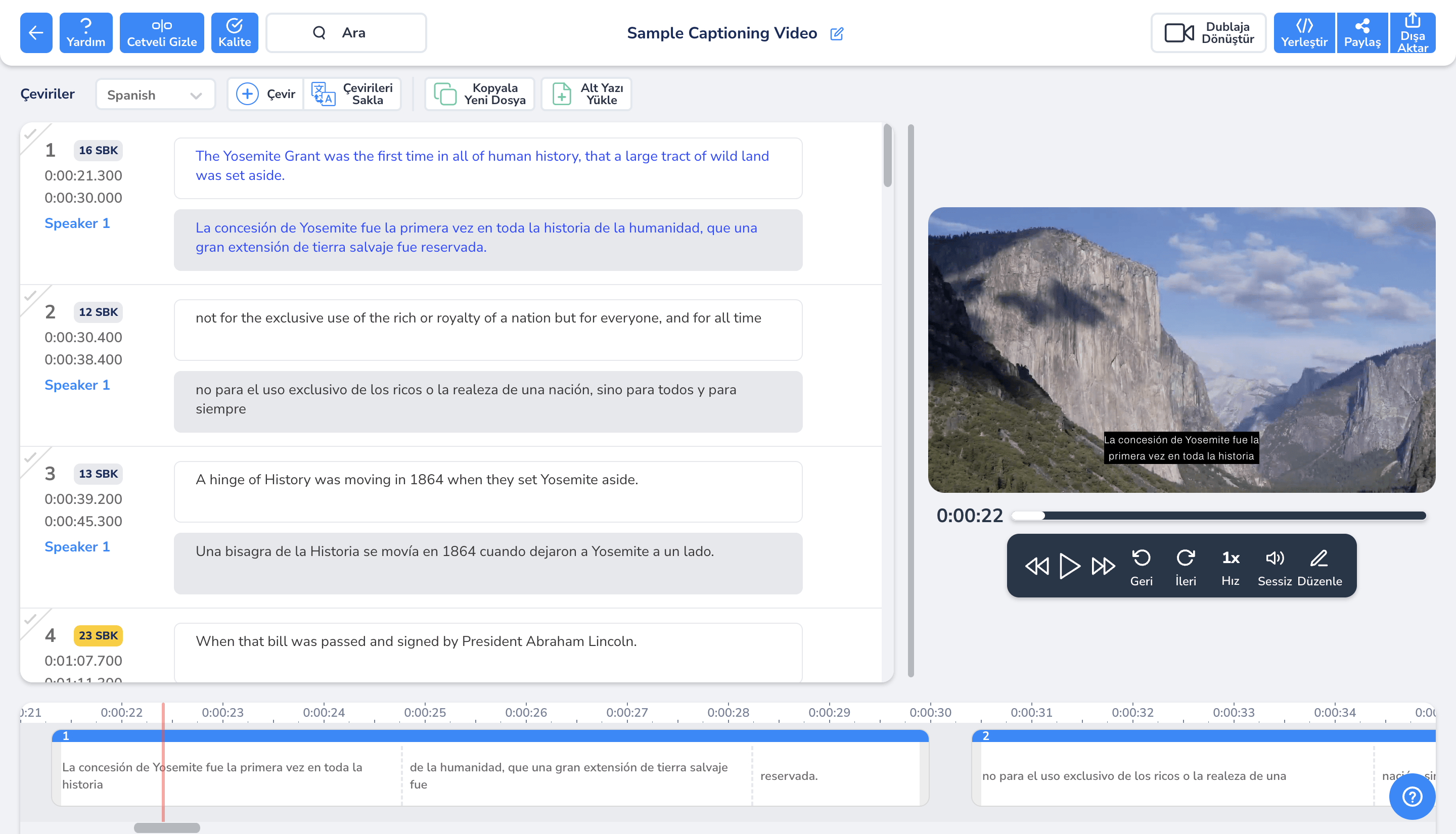The height and width of the screenshot is (834, 1456).
Task: Toggle the Çevirileri Sakla translations button
Action: pos(352,94)
